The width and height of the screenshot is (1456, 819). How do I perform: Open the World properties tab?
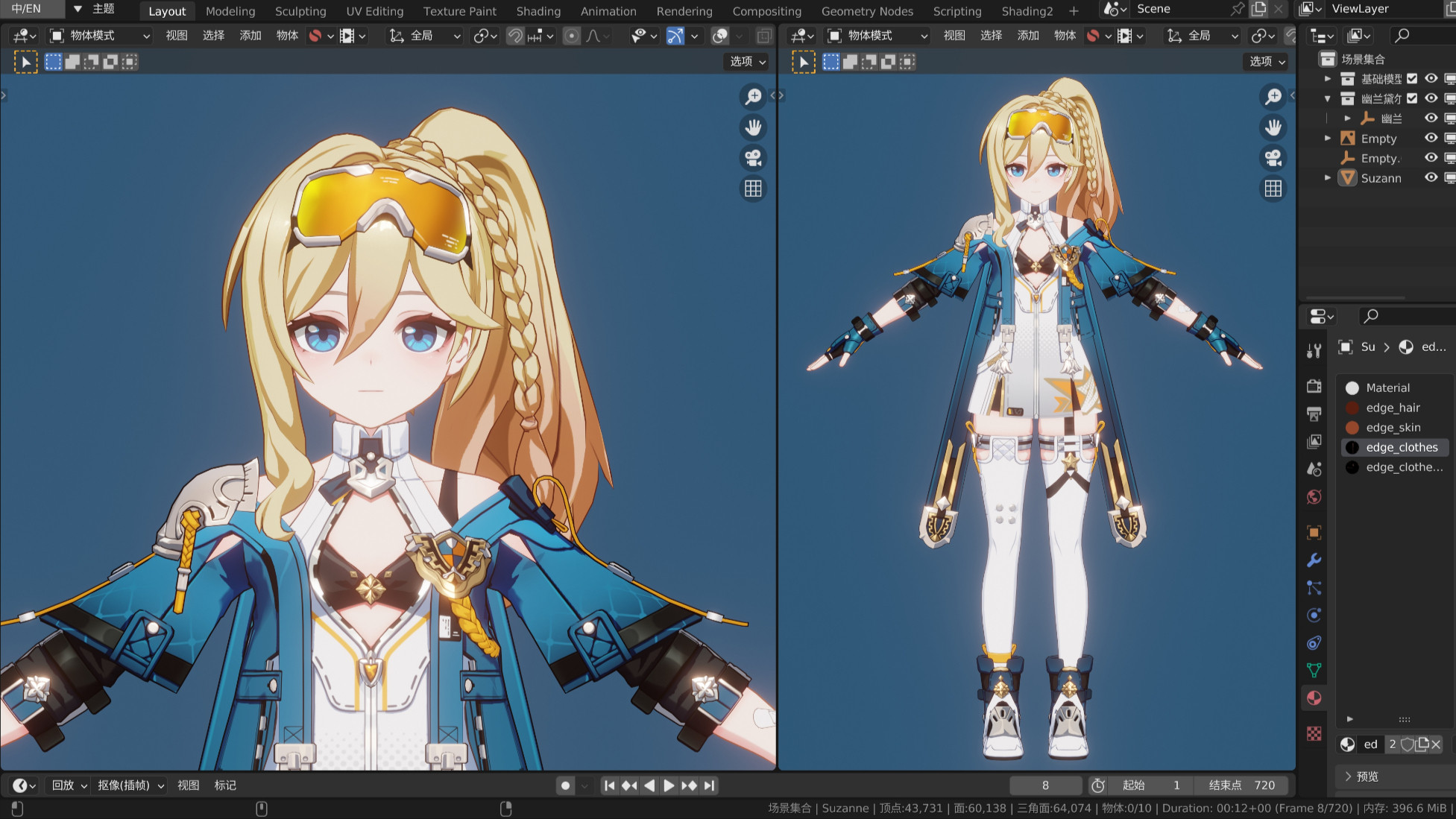[1314, 497]
